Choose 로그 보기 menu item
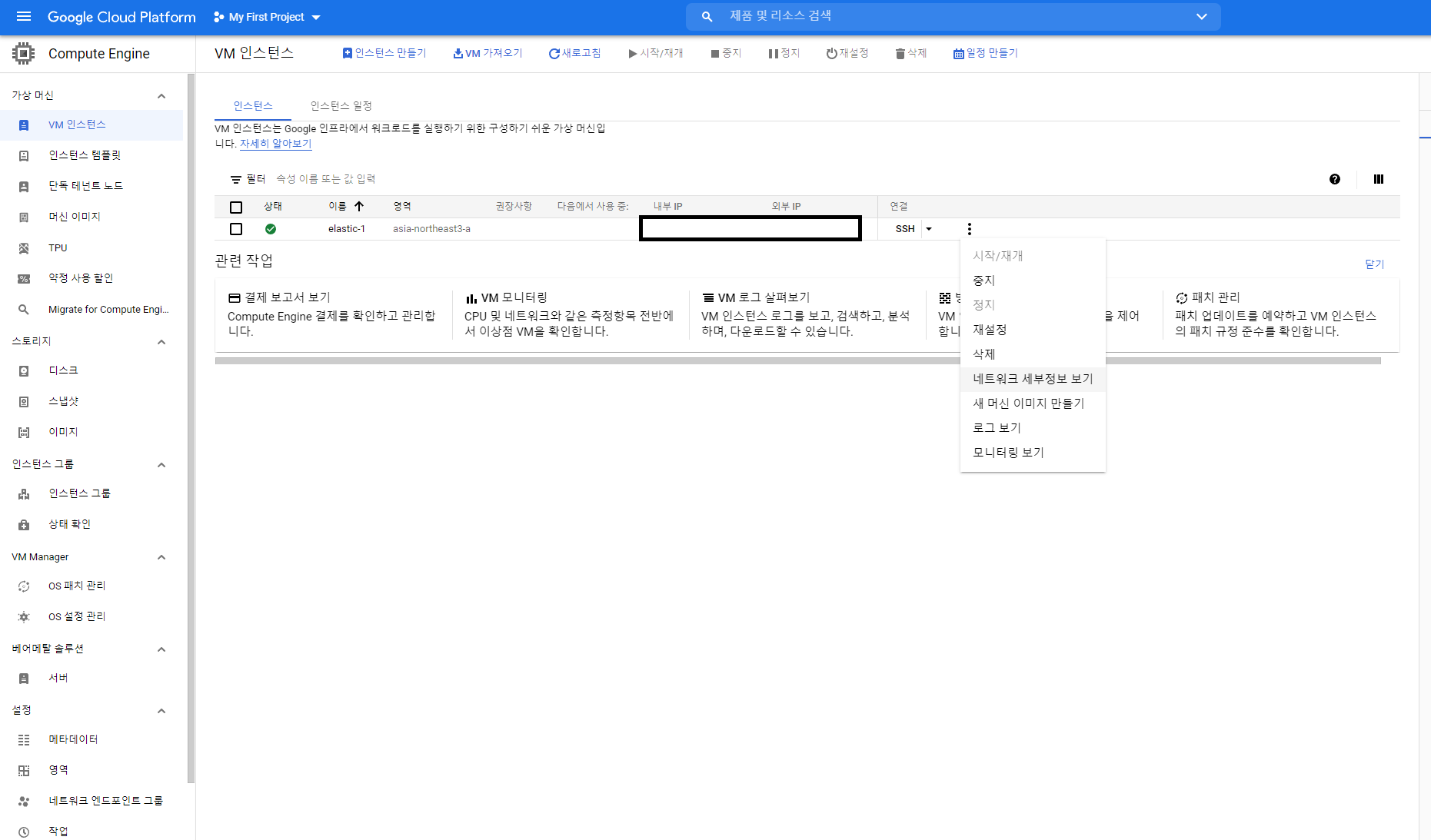Screen dimensions: 1431x840 (x=1033, y=428)
